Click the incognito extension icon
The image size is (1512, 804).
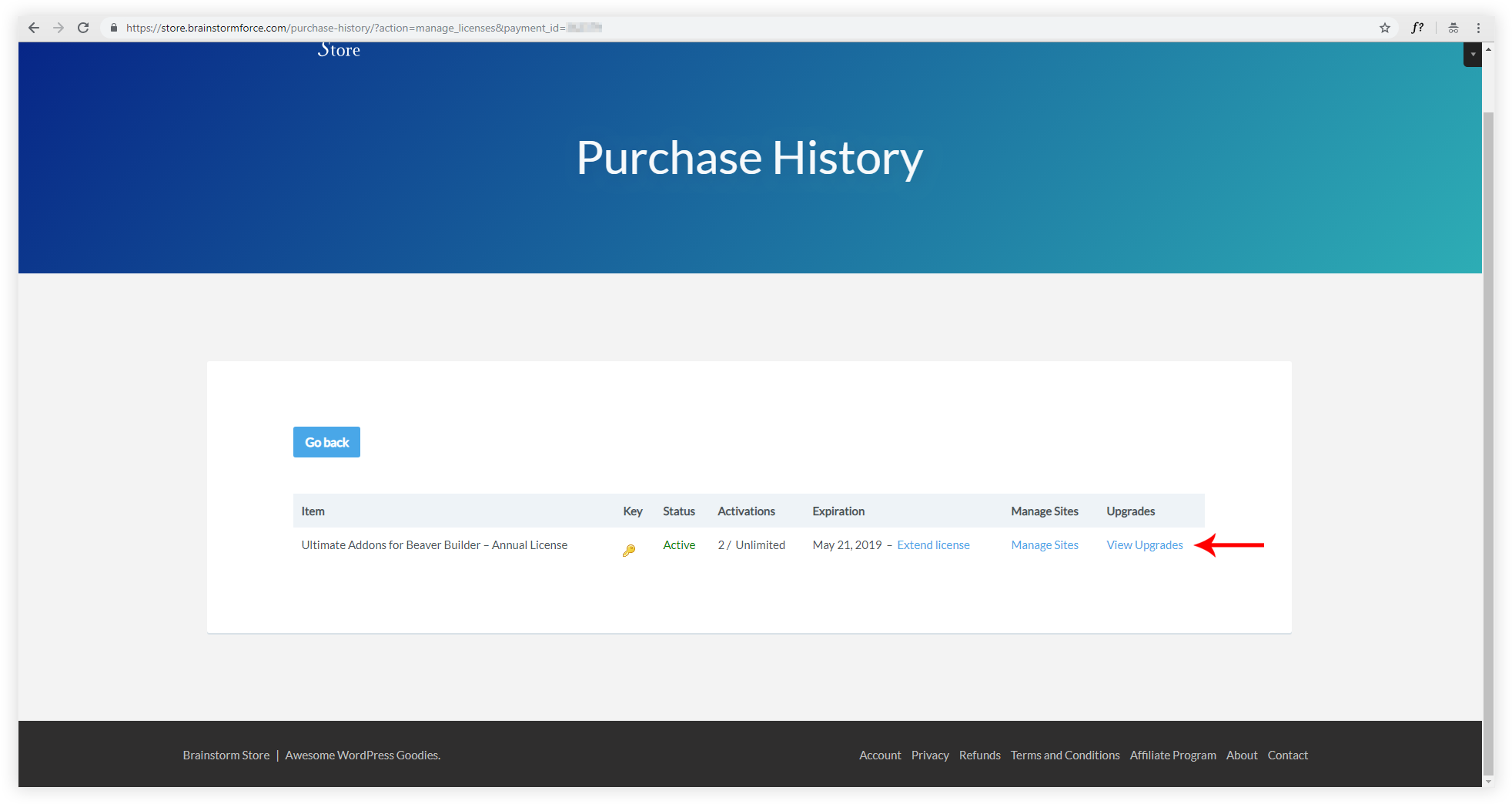[1453, 28]
